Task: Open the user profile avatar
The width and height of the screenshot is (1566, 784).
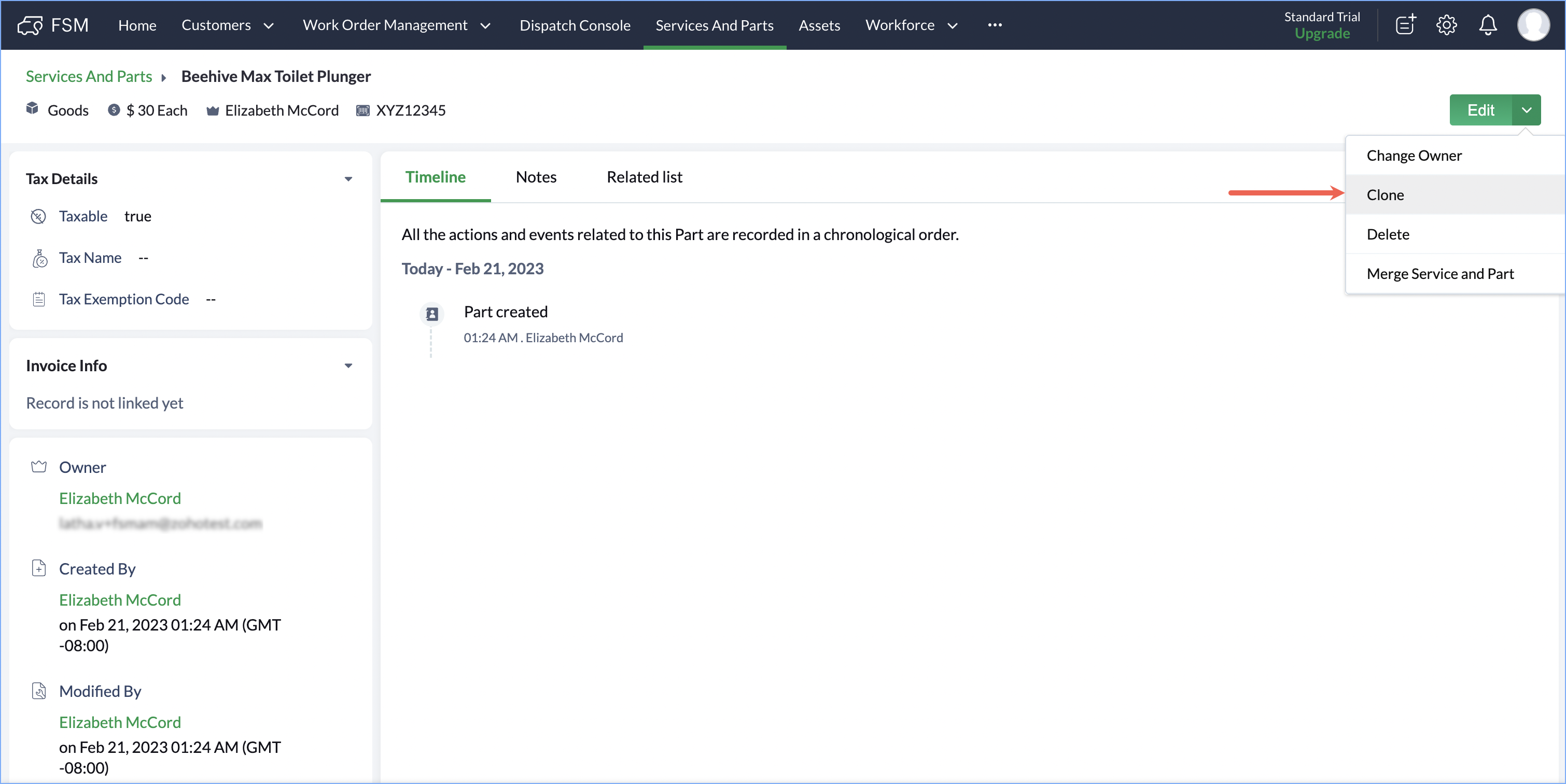Action: [1533, 25]
